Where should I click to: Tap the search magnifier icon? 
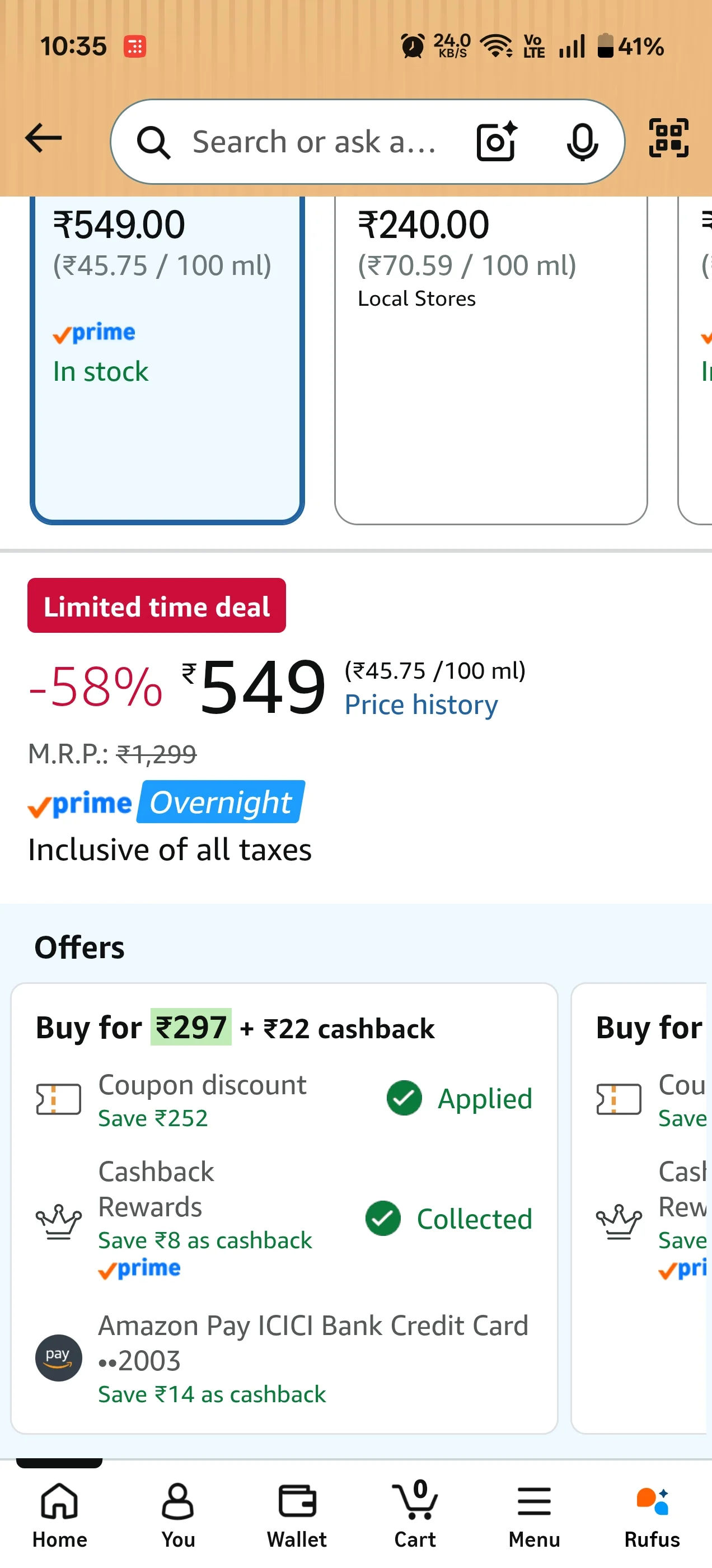point(153,143)
